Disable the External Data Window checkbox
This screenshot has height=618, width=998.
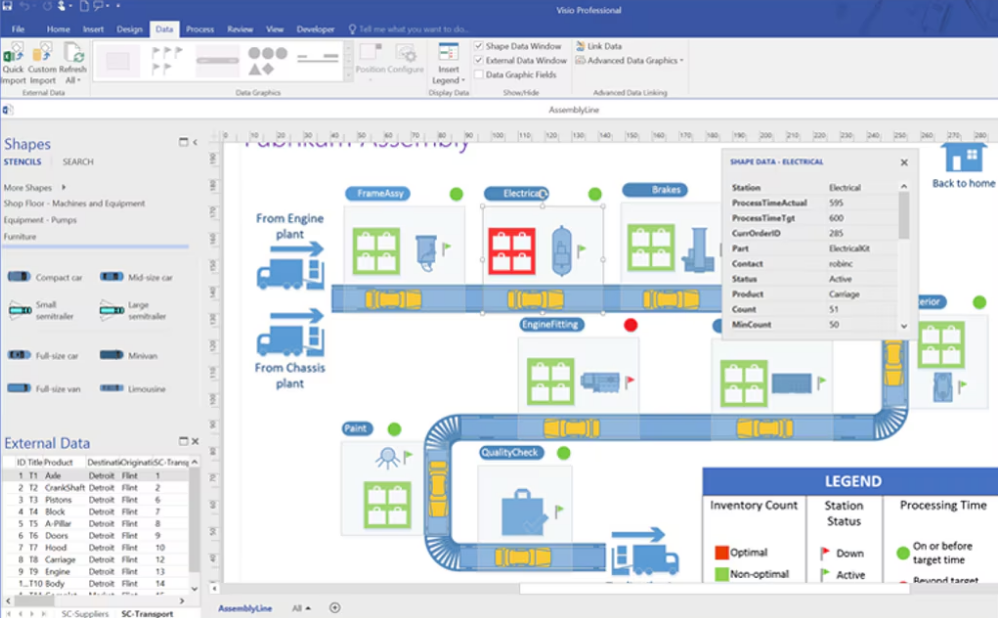pyautogui.click(x=479, y=59)
